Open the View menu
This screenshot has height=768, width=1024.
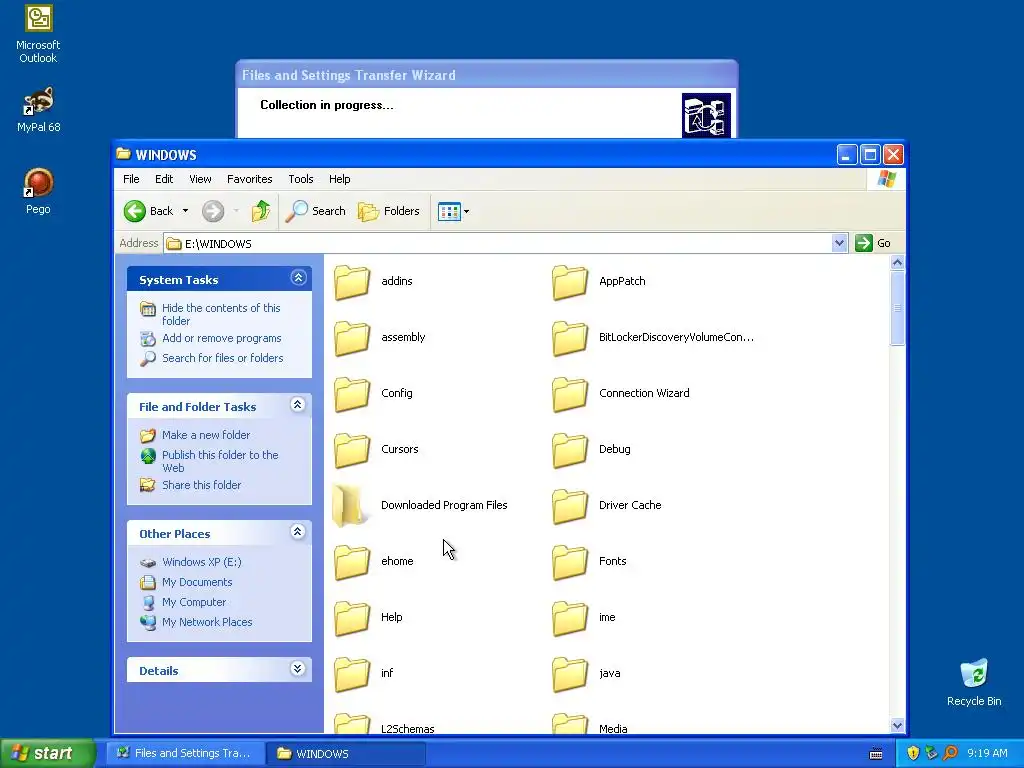pyautogui.click(x=200, y=179)
